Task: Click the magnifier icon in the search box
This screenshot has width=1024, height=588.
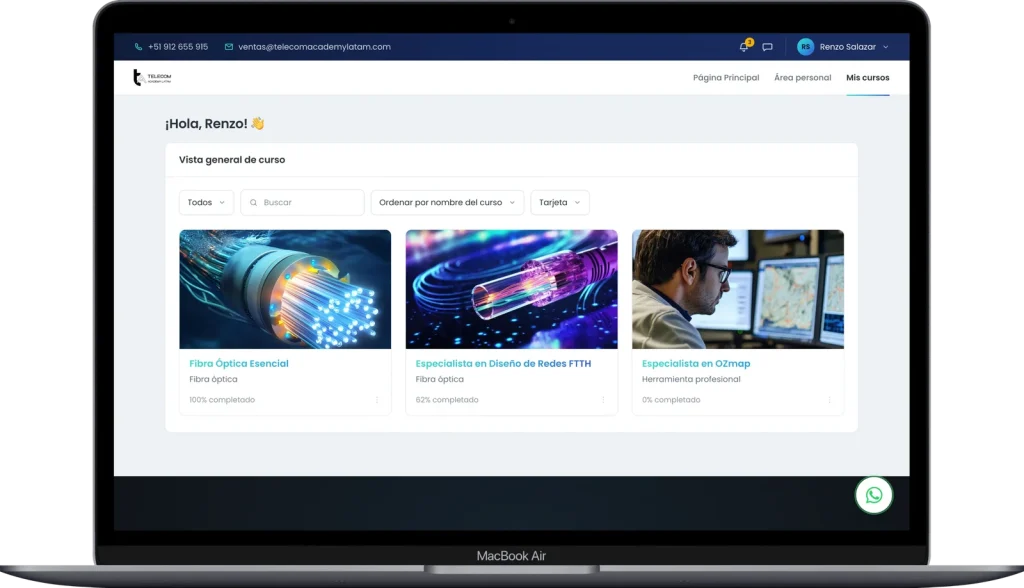Action: coord(253,203)
